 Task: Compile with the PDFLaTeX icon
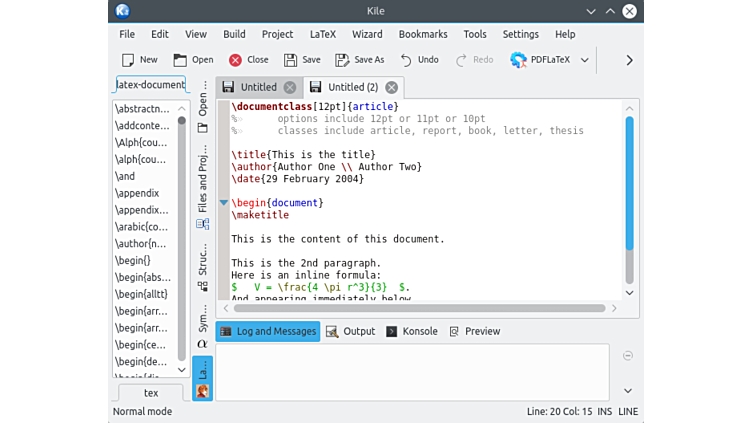518,60
